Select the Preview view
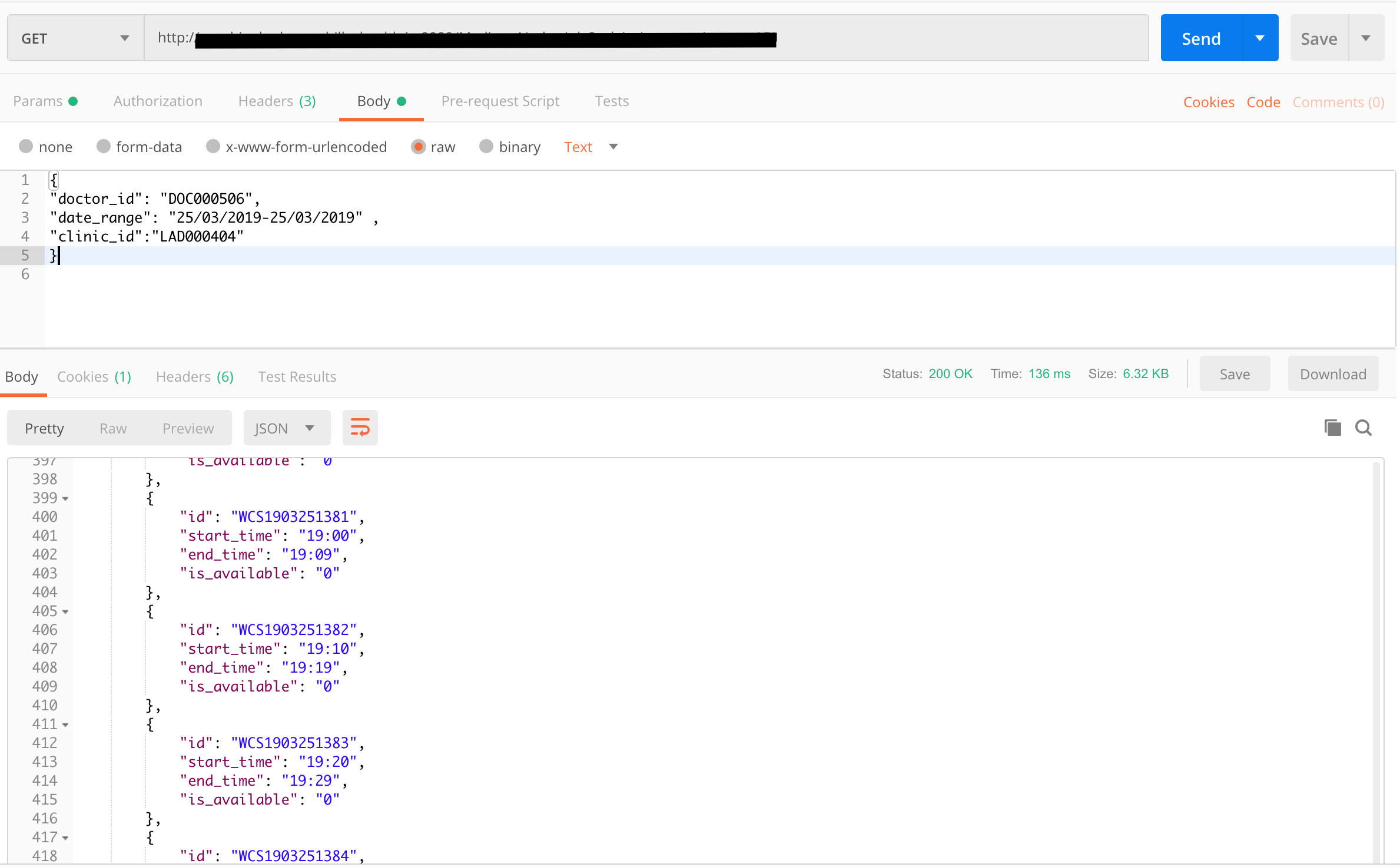 click(188, 428)
